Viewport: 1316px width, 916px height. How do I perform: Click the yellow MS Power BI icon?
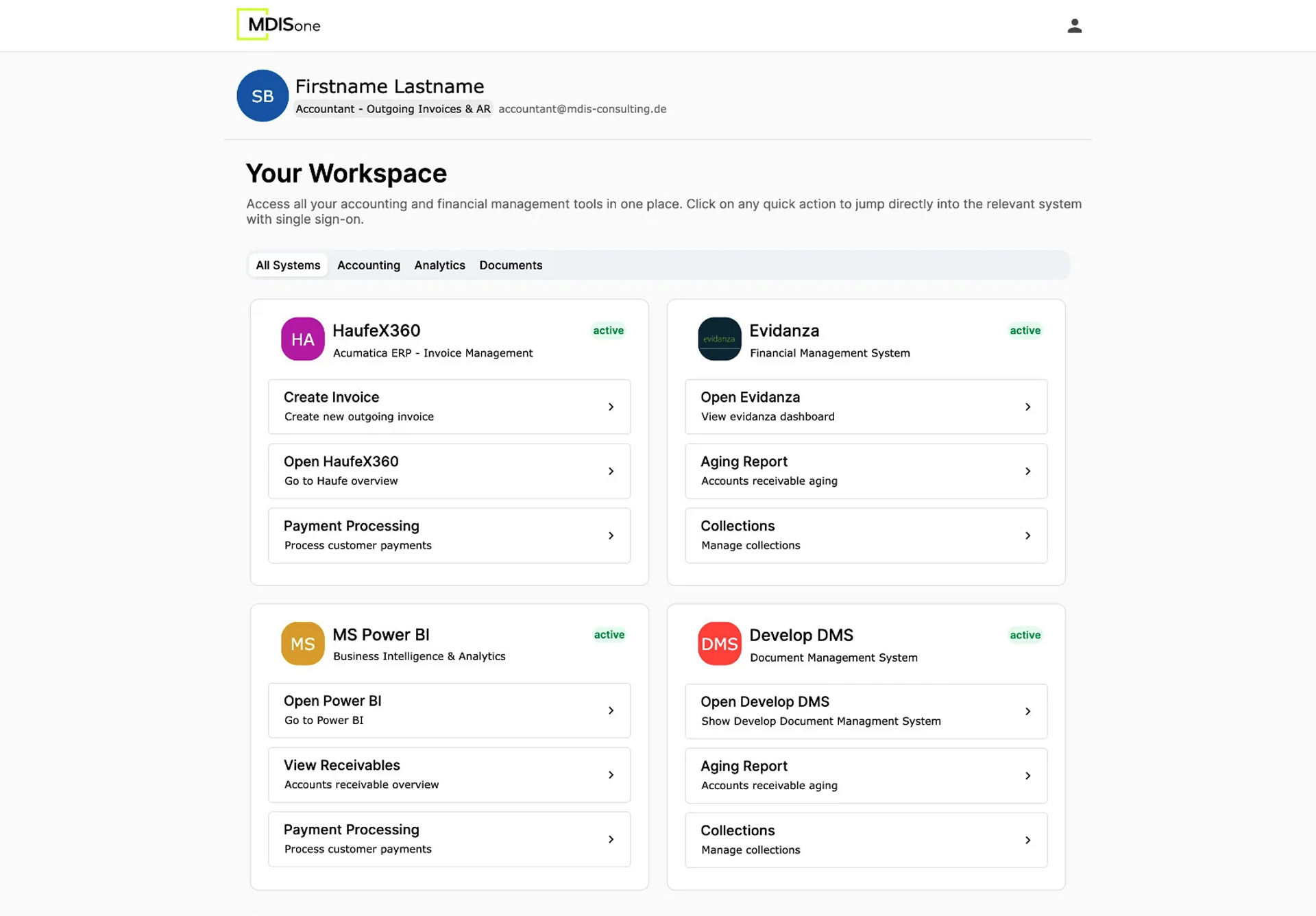pyautogui.click(x=302, y=643)
